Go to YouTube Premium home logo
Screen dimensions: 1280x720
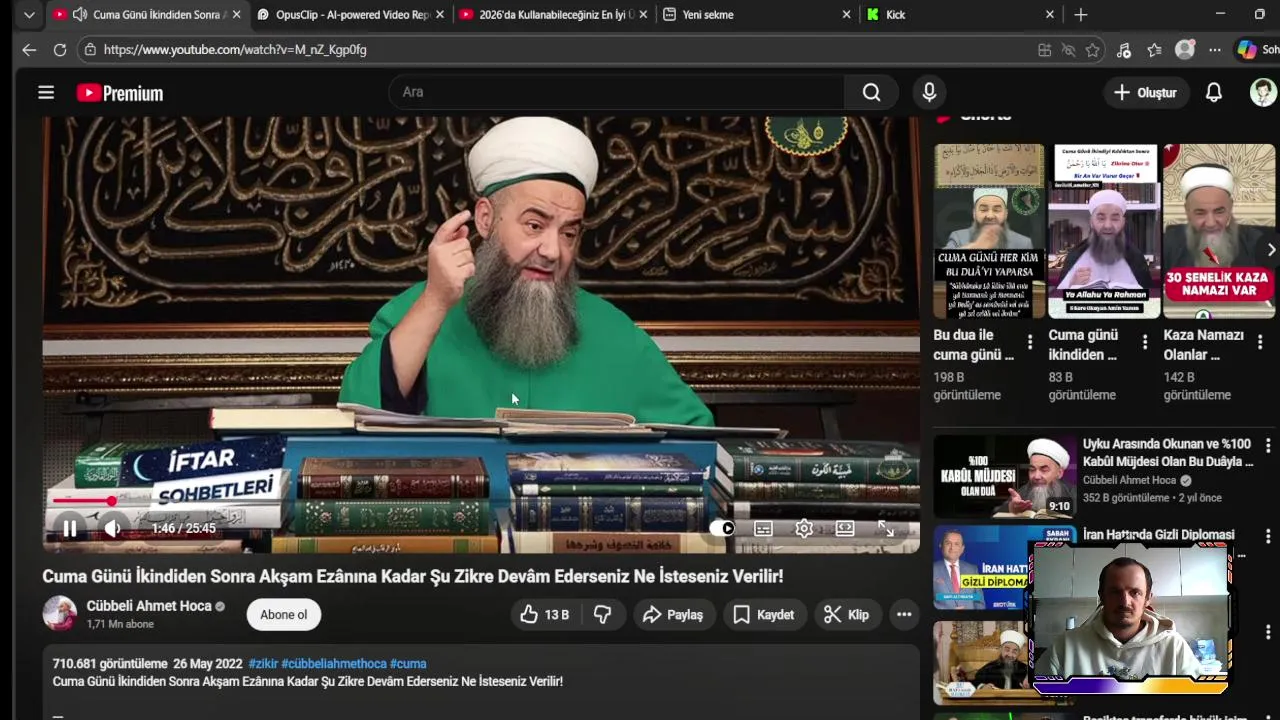point(120,93)
